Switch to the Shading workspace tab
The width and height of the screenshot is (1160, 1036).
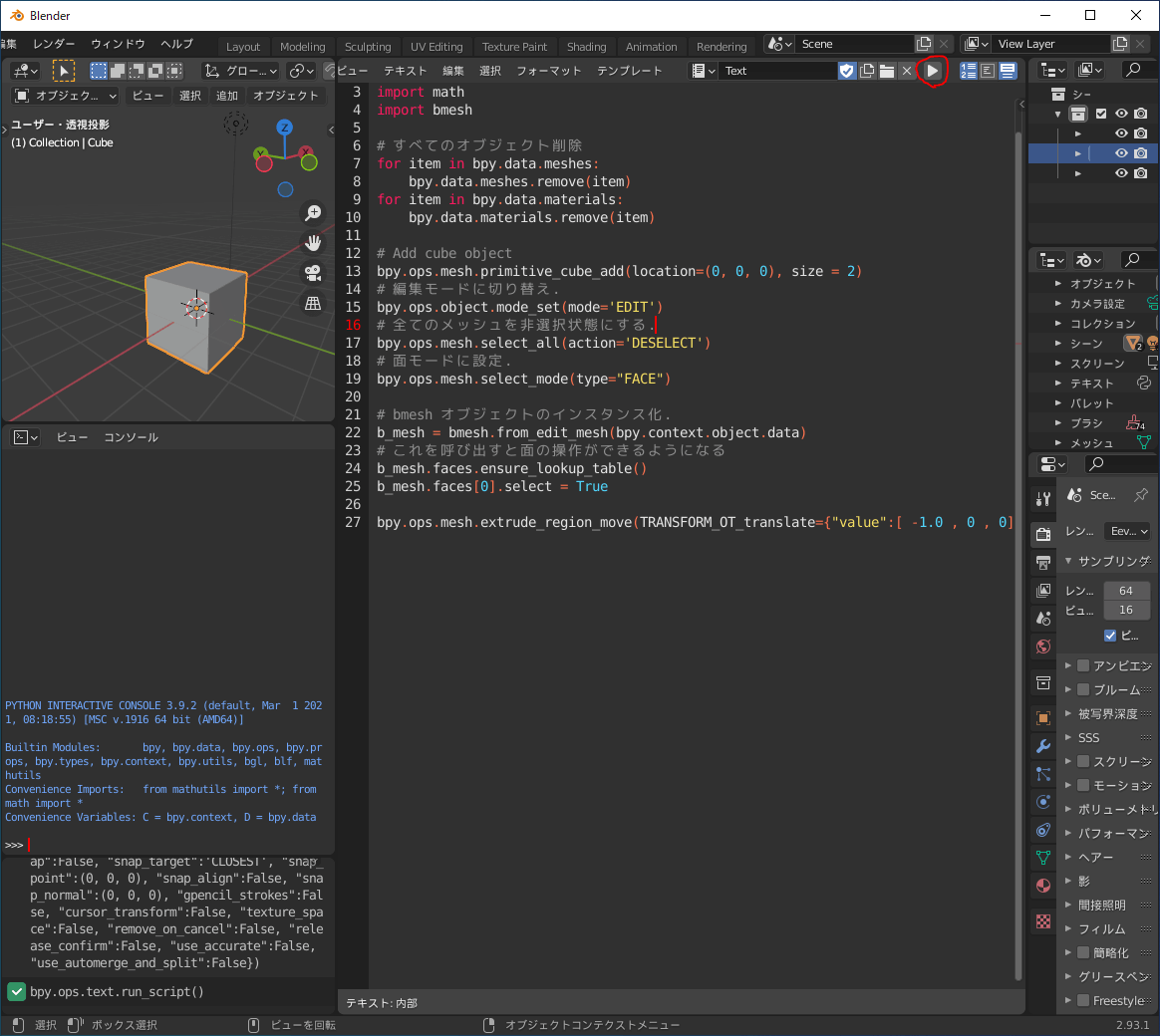coord(587,47)
